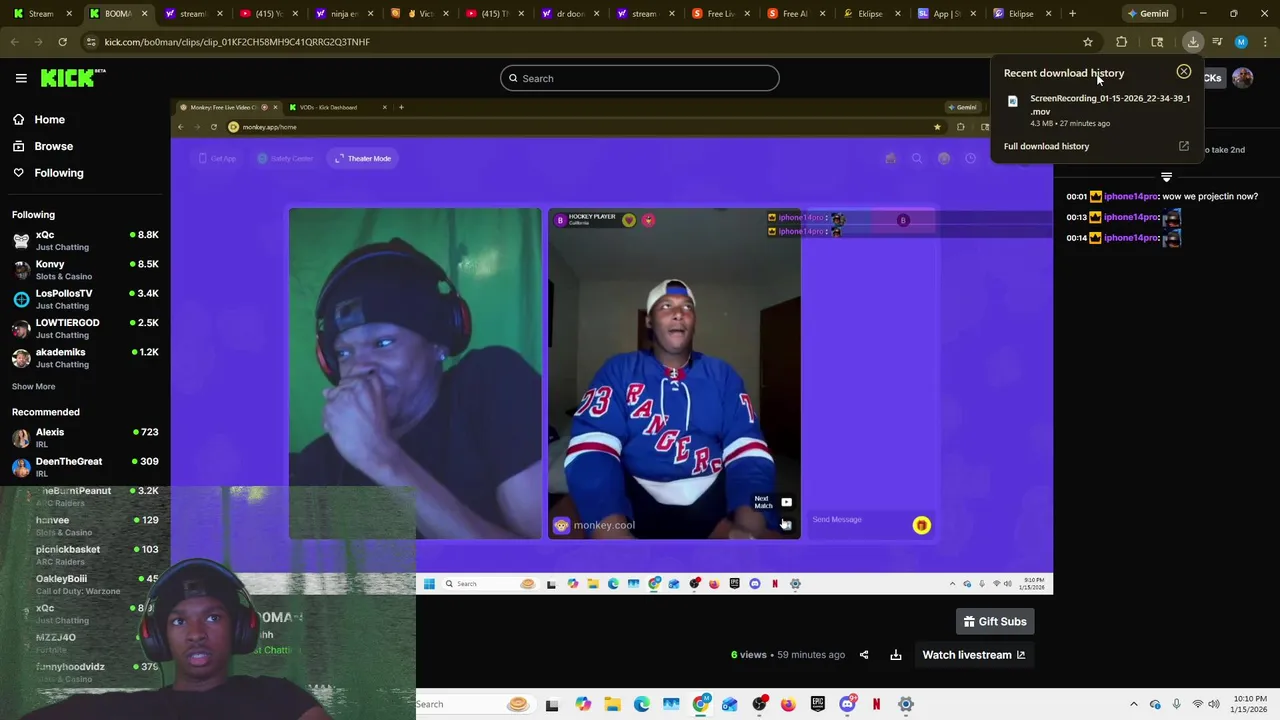
Task: Click Chrome downloads toolbar icon
Action: 1193,42
